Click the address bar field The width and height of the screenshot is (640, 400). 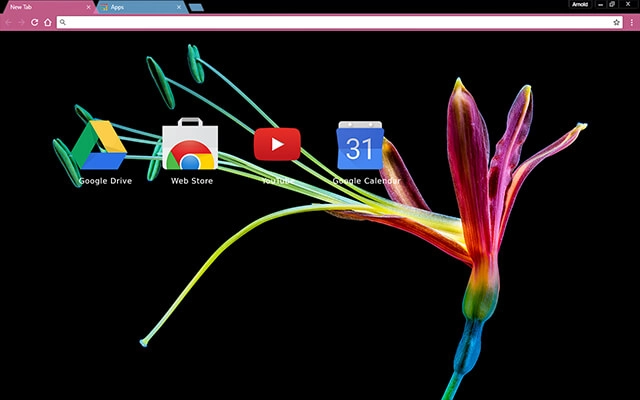[x=340, y=22]
